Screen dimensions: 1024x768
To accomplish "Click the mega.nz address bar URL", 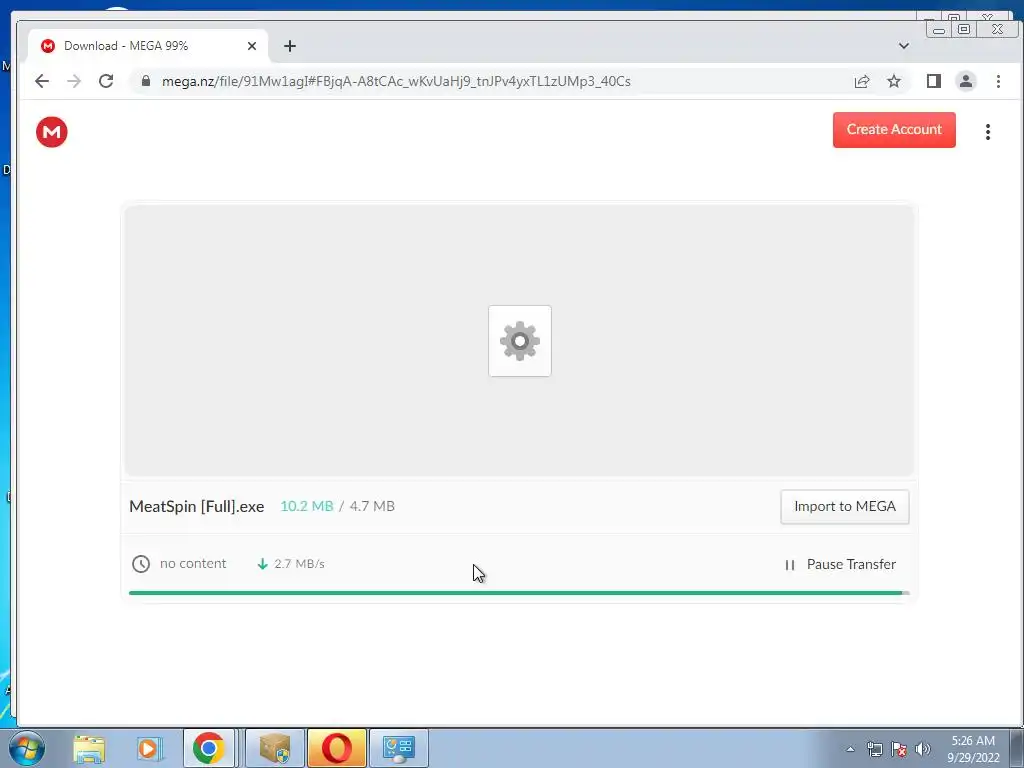I will pos(396,82).
